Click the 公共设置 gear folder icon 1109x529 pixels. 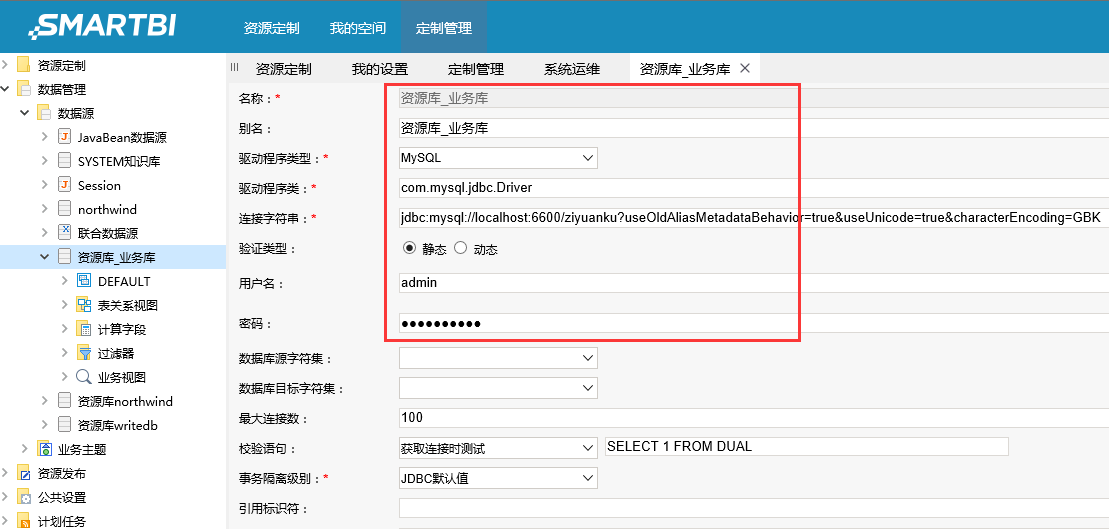24,497
